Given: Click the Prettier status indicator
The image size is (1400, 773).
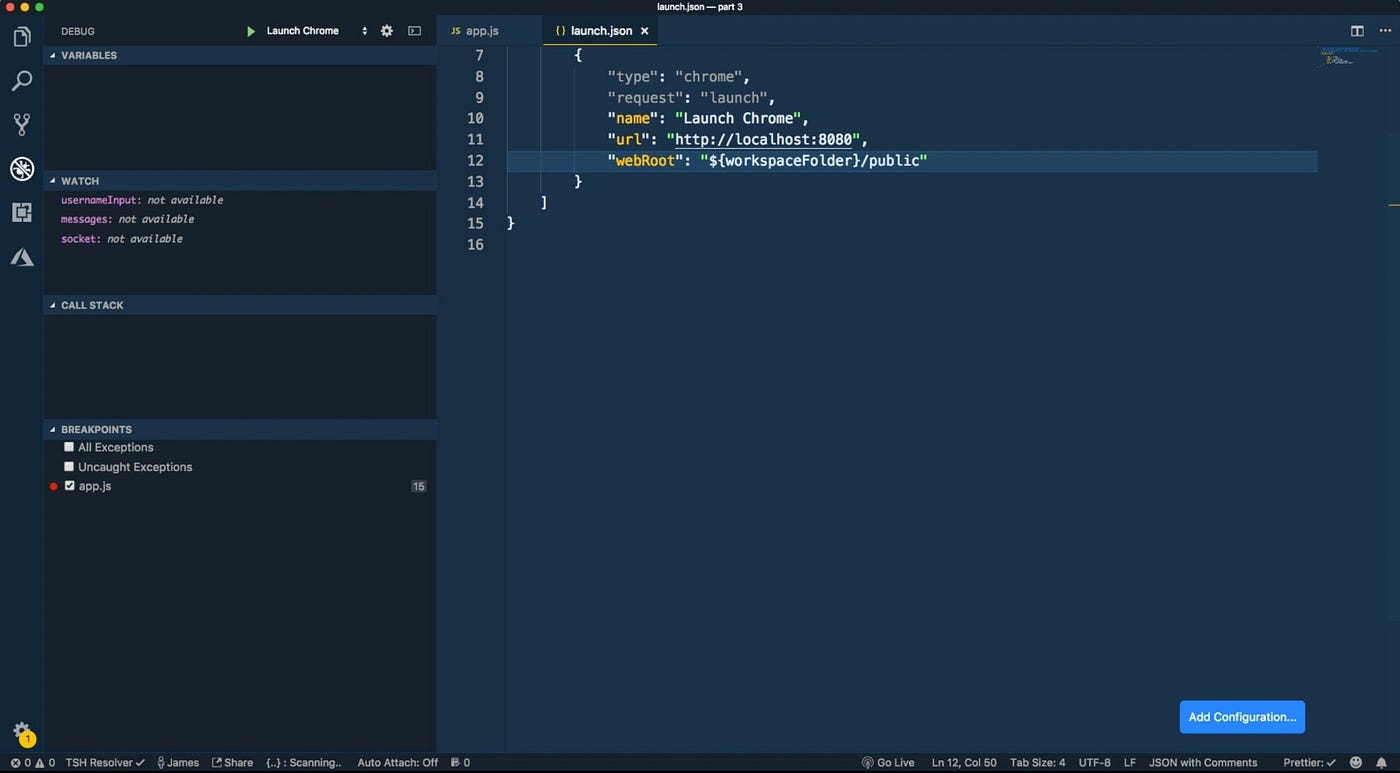Looking at the screenshot, I should 1309,763.
